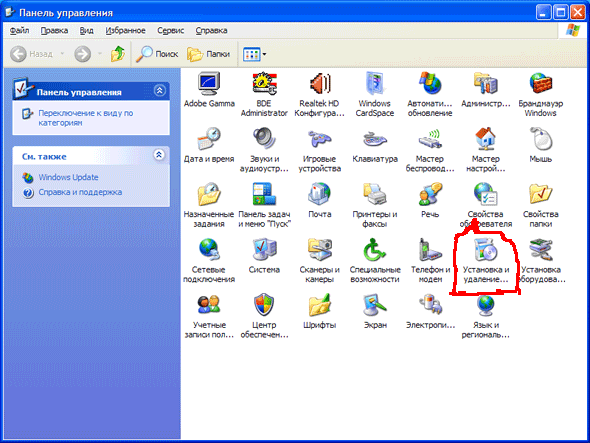The image size is (590, 443).
Task: Toggle the Папки toolbar button
Action: click(x=209, y=54)
